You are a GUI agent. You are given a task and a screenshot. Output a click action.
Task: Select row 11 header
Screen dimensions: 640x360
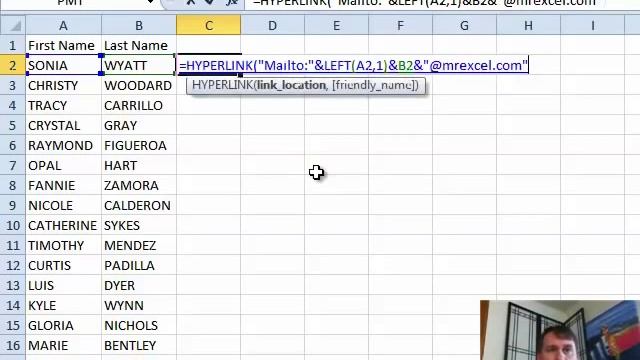click(x=13, y=245)
